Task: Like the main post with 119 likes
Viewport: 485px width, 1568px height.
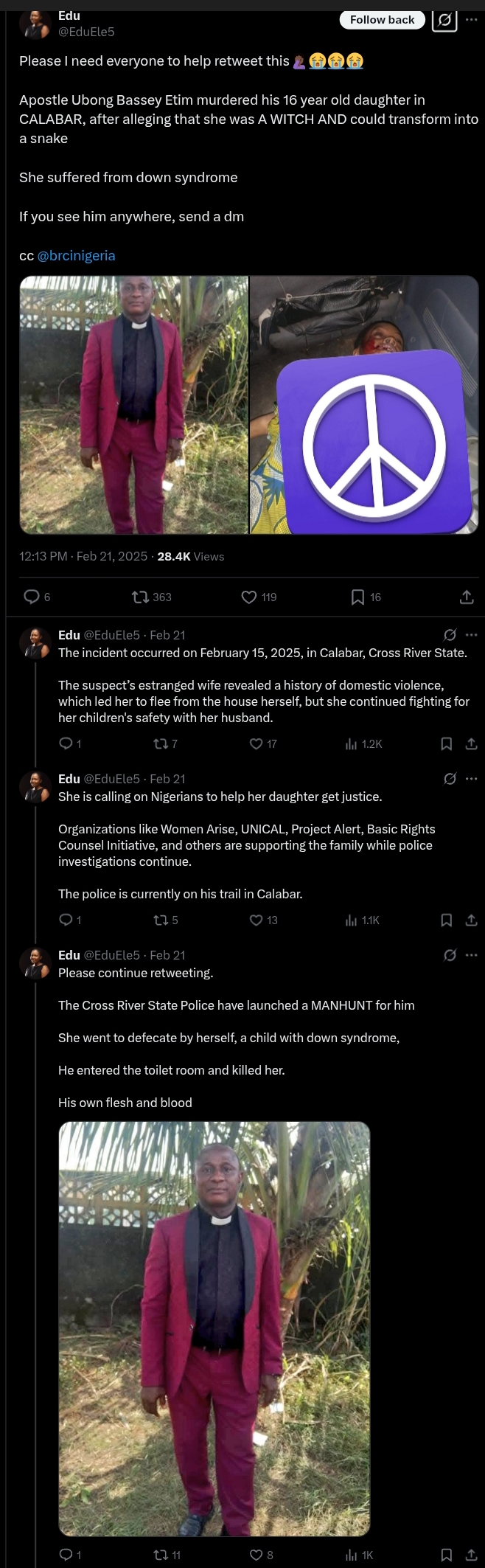Action: click(249, 597)
